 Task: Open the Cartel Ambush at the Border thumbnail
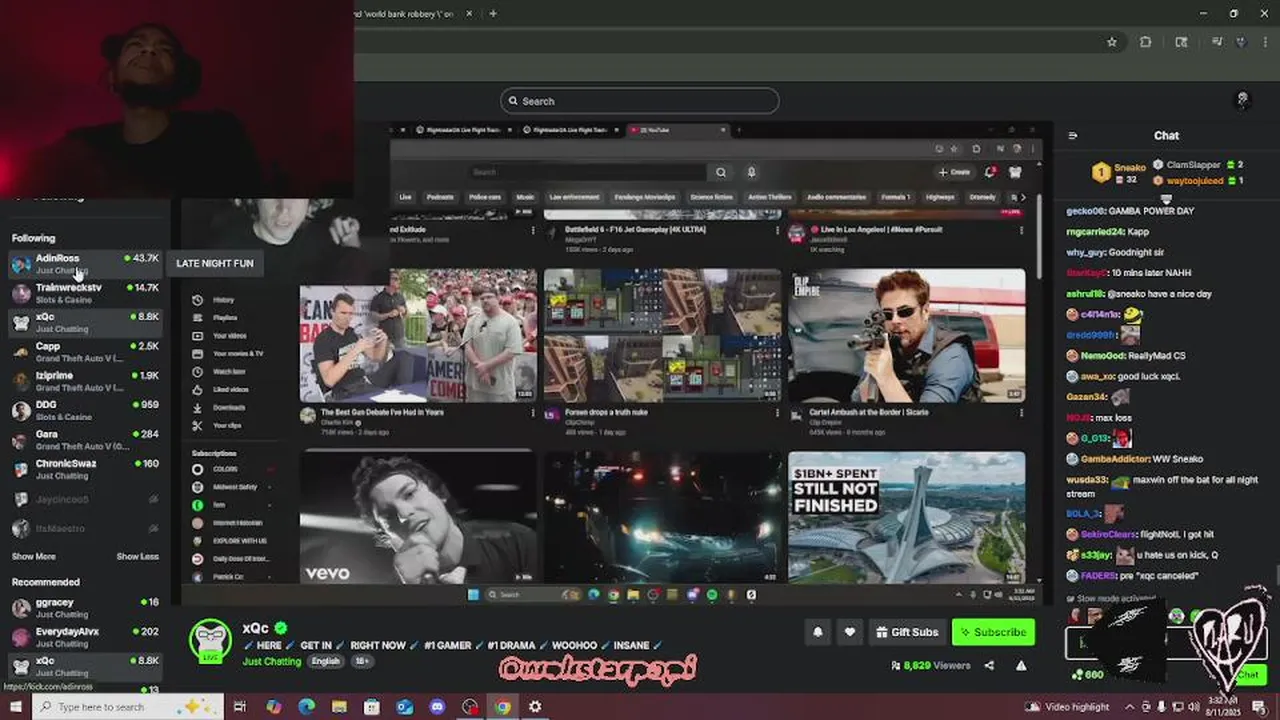point(906,335)
